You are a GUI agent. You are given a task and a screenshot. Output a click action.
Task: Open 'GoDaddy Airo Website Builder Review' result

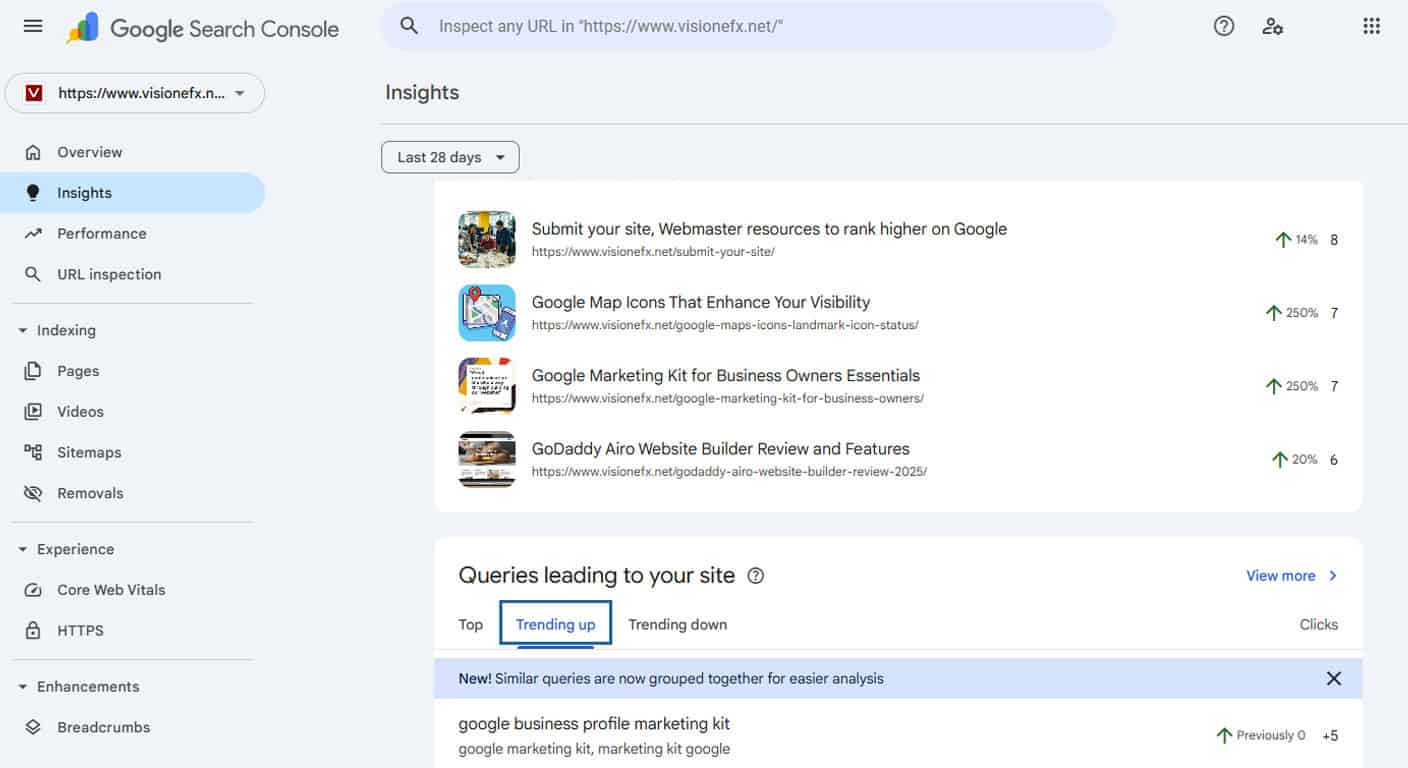(720, 449)
